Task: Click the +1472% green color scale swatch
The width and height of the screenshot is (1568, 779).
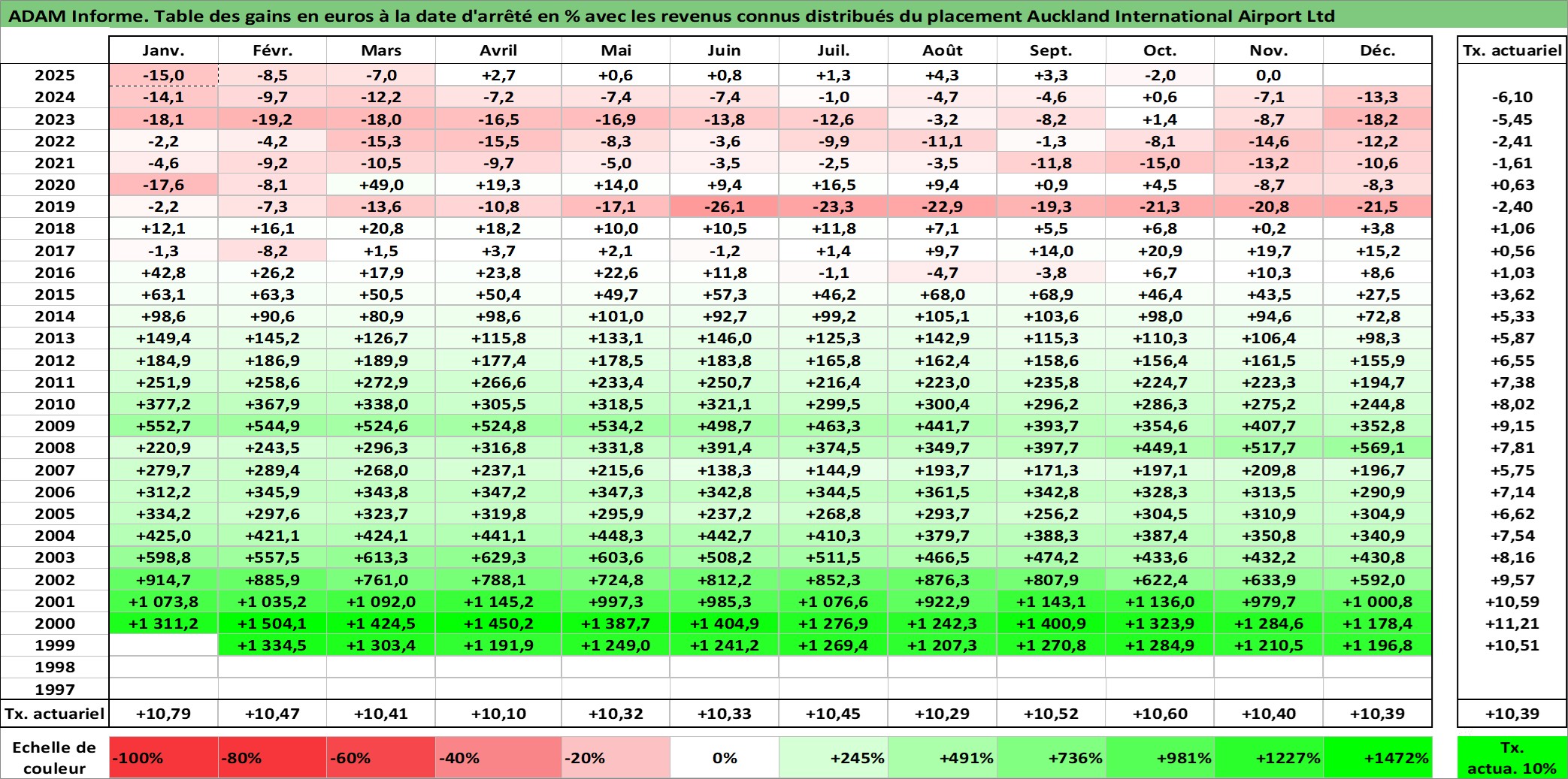Action: (1377, 757)
